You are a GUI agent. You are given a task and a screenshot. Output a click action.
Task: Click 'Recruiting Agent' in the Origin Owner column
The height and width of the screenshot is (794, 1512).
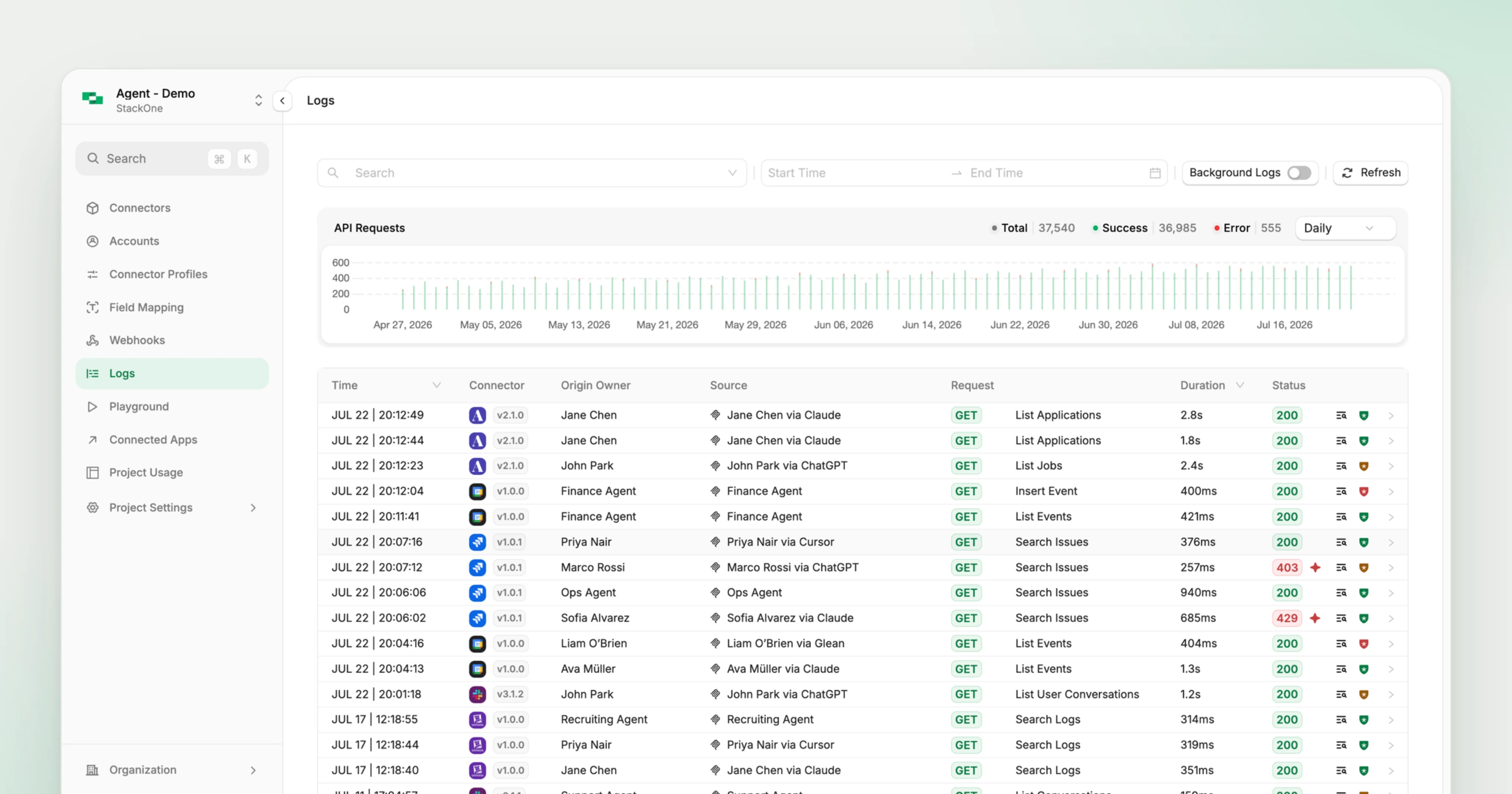pos(604,719)
